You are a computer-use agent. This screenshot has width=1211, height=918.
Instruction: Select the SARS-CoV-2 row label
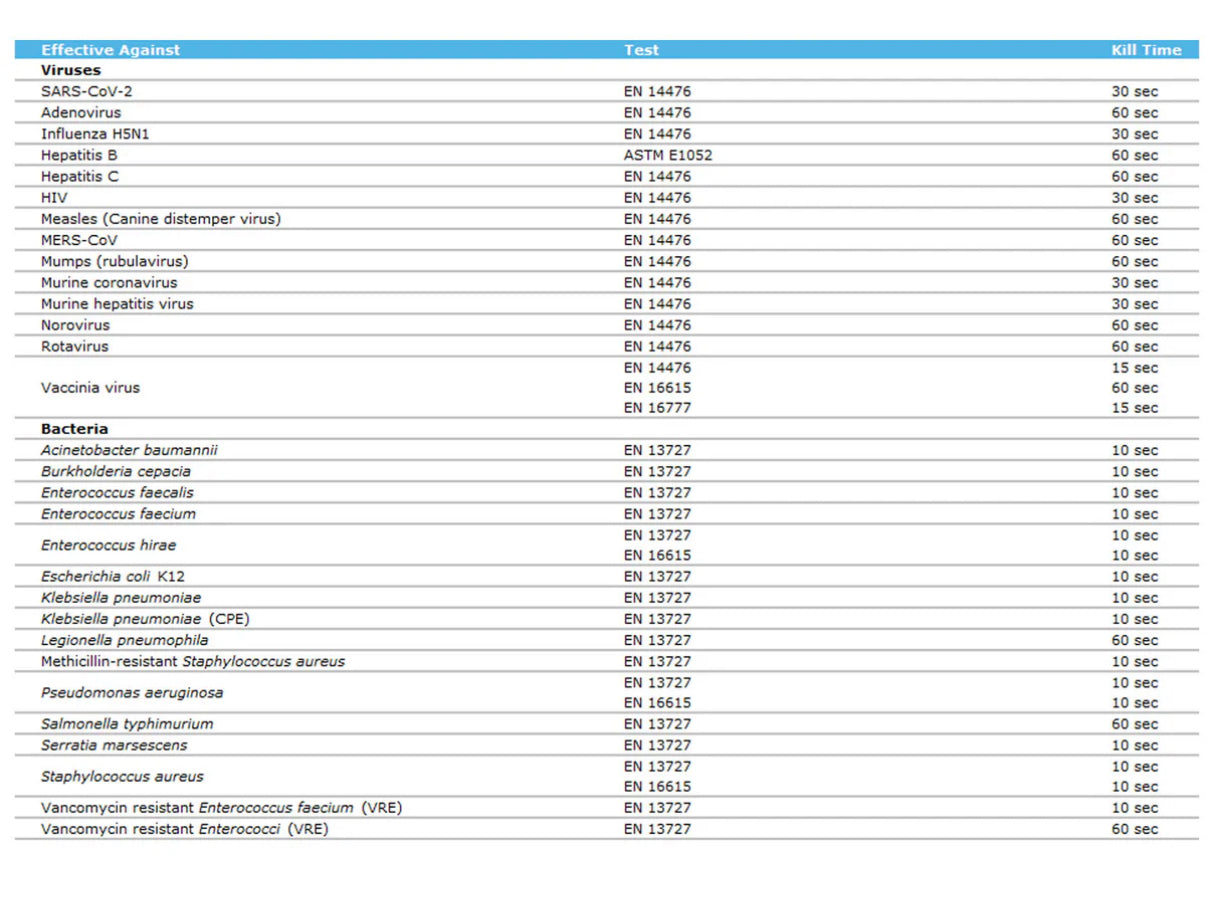[86, 91]
